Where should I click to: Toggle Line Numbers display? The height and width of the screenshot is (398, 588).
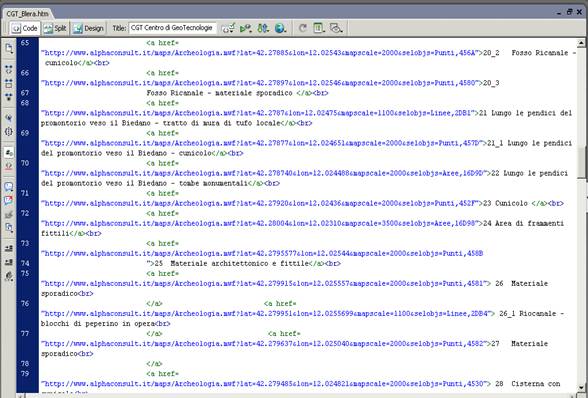9,152
